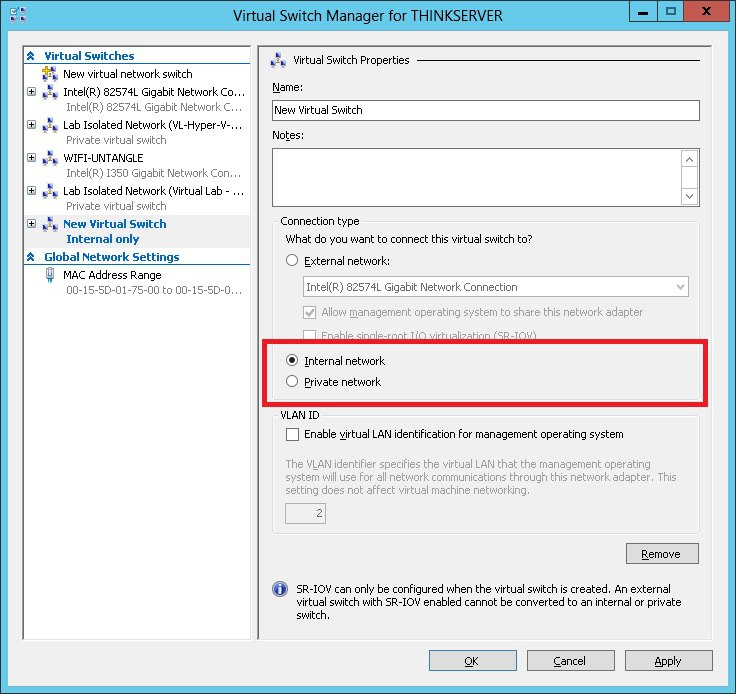Enable virtual LAN identification checkbox
The height and width of the screenshot is (694, 736).
(292, 434)
